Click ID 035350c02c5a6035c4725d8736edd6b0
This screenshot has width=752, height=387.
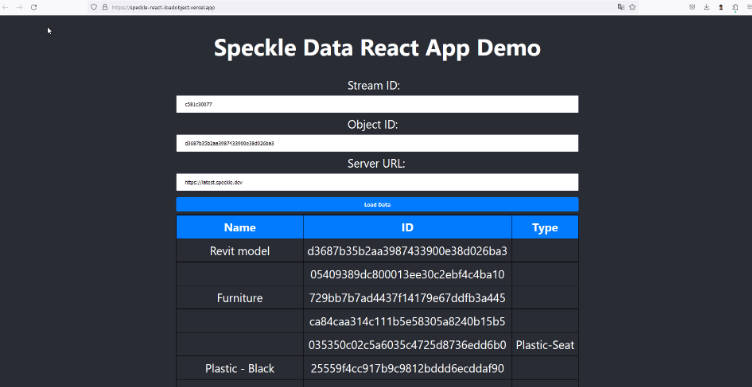pyautogui.click(x=407, y=345)
